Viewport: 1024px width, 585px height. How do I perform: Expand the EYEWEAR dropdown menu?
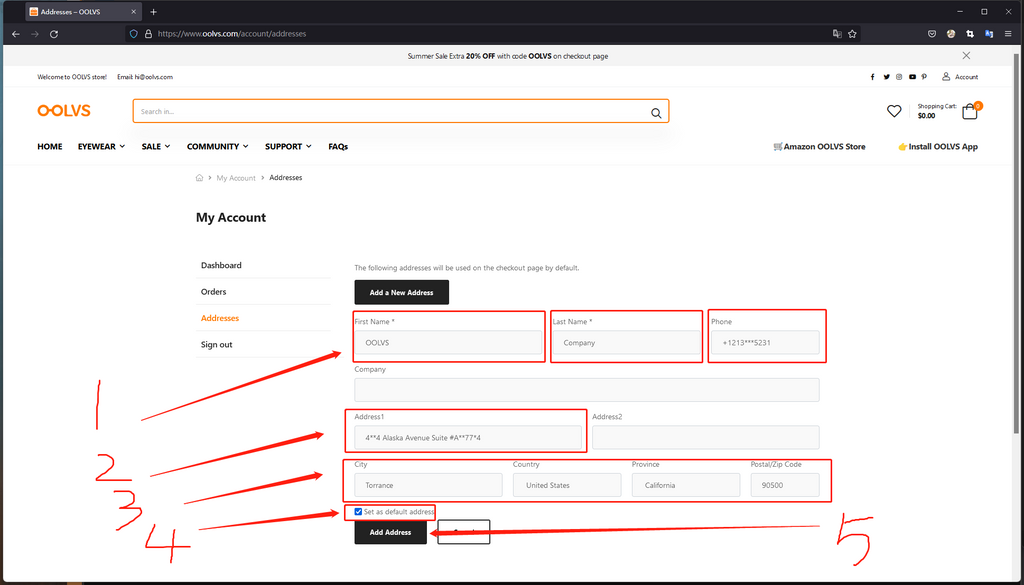pyautogui.click(x=101, y=147)
